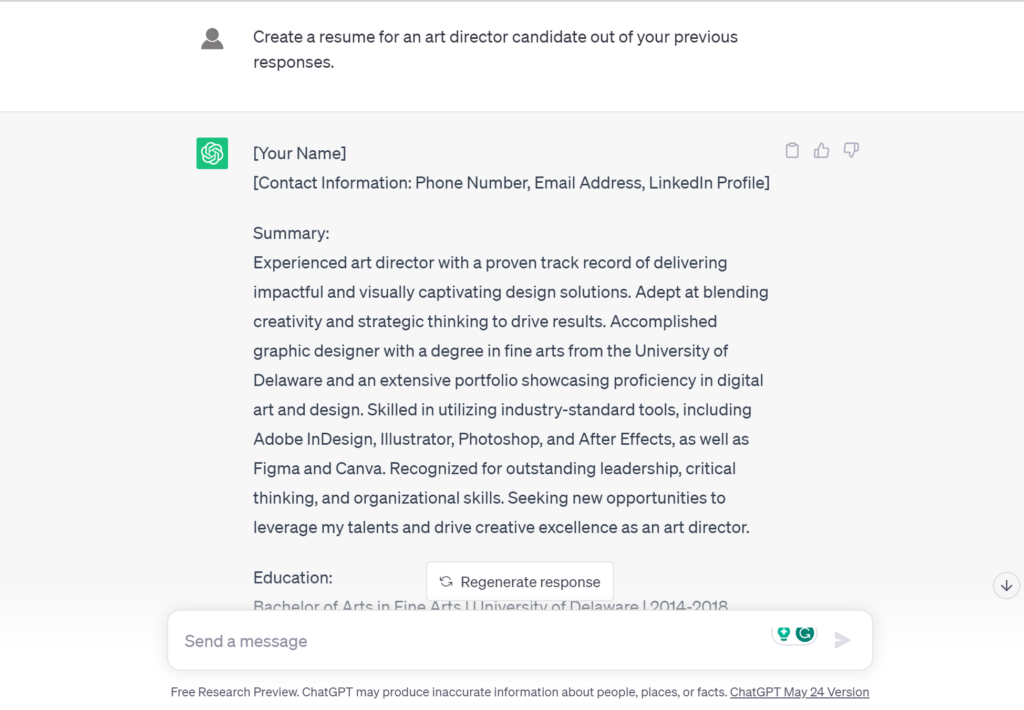The width and height of the screenshot is (1024, 710).
Task: Click the "Education:" heading
Action: click(x=293, y=577)
